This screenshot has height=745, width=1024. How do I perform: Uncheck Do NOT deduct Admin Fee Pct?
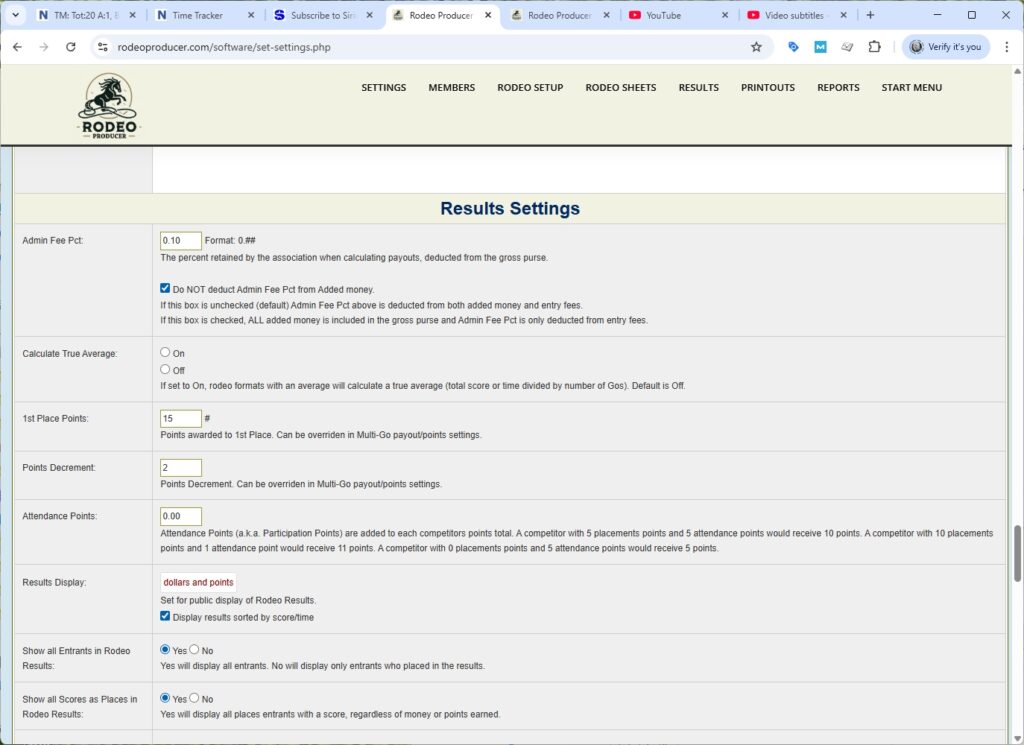coord(165,288)
